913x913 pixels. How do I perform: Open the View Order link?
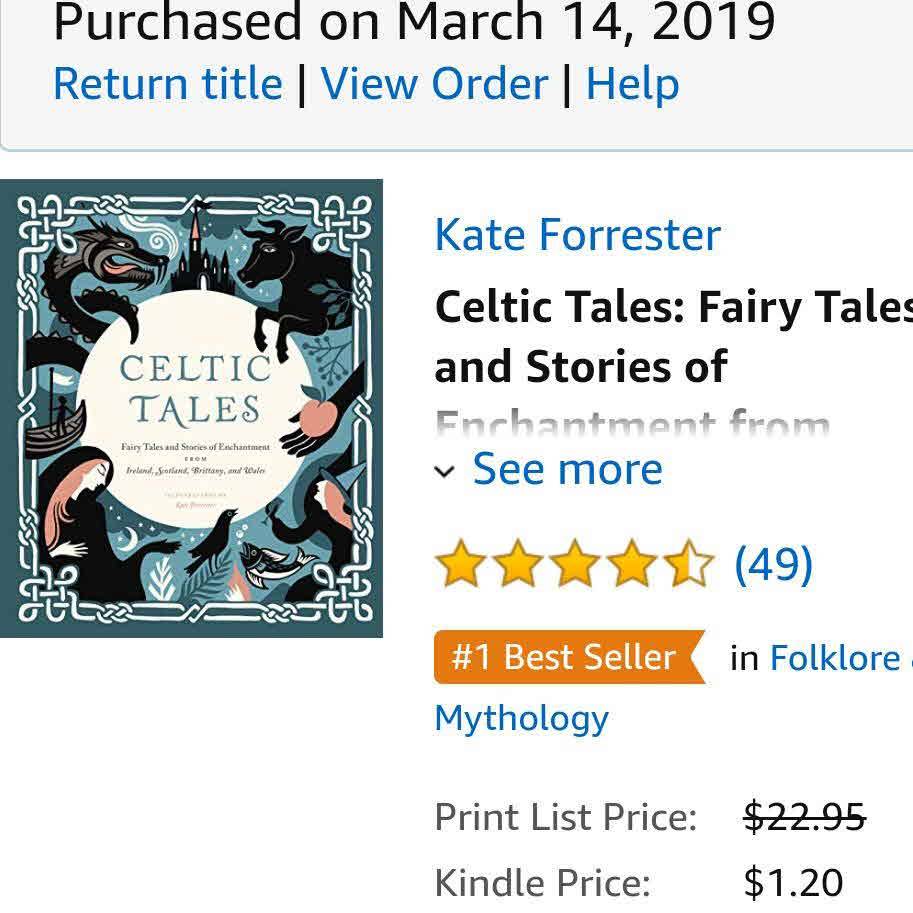pos(434,84)
